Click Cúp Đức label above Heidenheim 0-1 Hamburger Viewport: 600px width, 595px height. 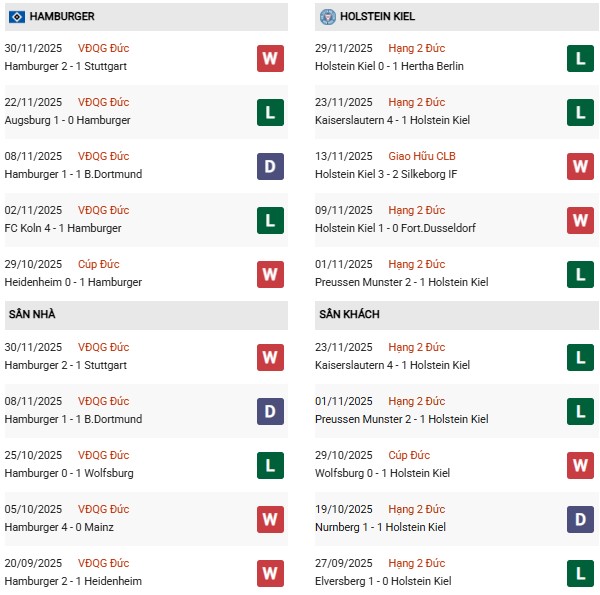pyautogui.click(x=97, y=264)
